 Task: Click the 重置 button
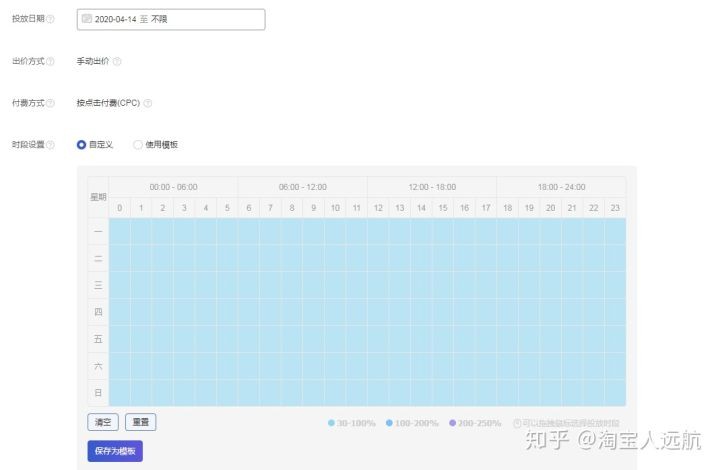pyautogui.click(x=141, y=422)
